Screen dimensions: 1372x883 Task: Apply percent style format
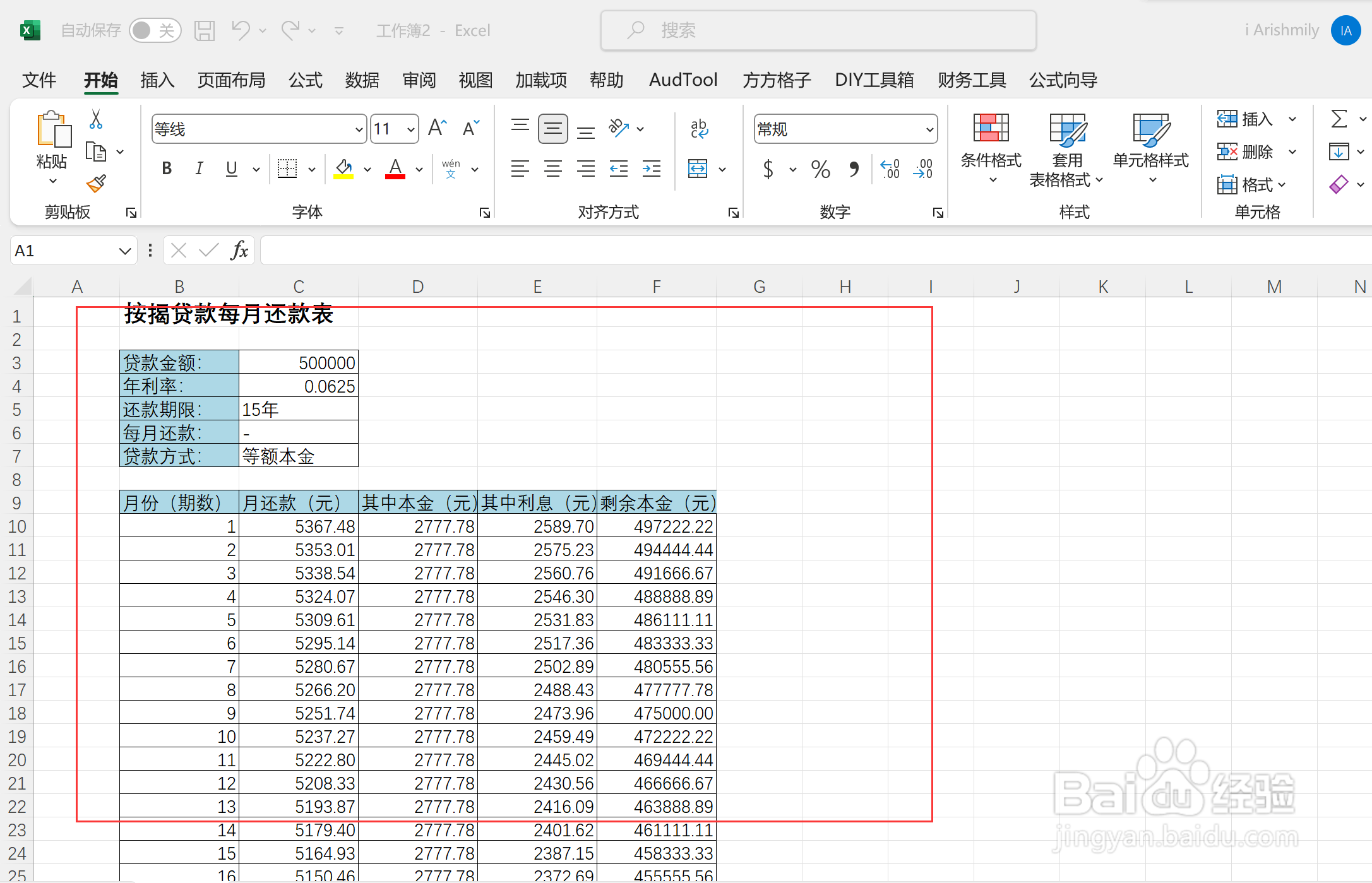pyautogui.click(x=821, y=169)
